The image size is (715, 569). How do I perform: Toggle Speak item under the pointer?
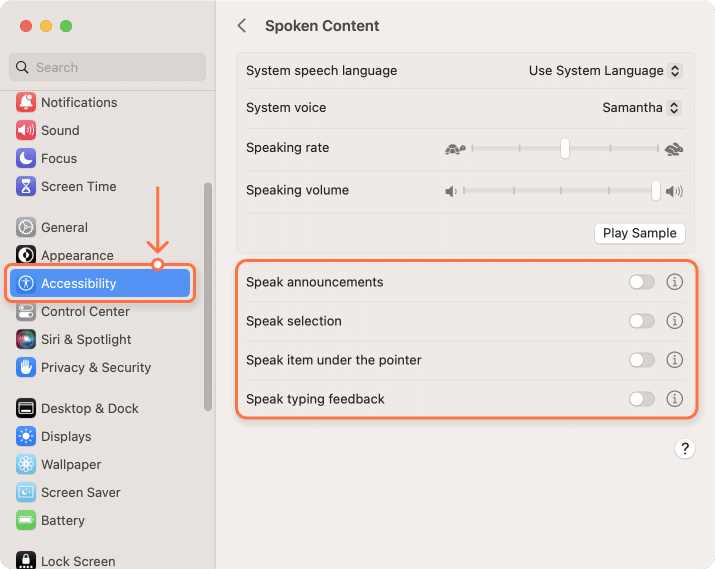pos(642,360)
